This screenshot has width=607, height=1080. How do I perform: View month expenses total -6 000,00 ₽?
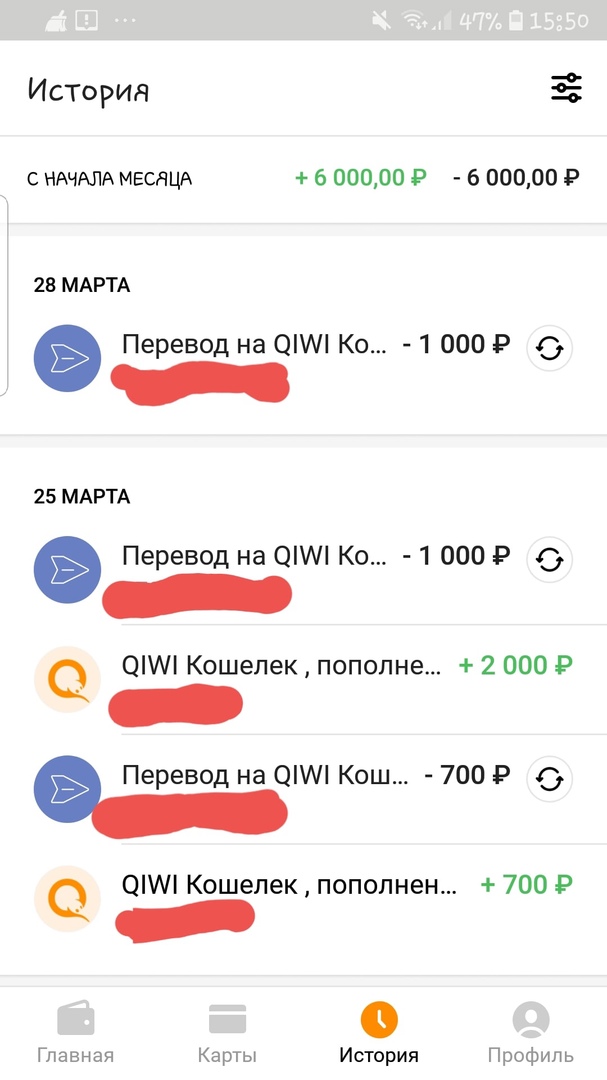coord(516,179)
